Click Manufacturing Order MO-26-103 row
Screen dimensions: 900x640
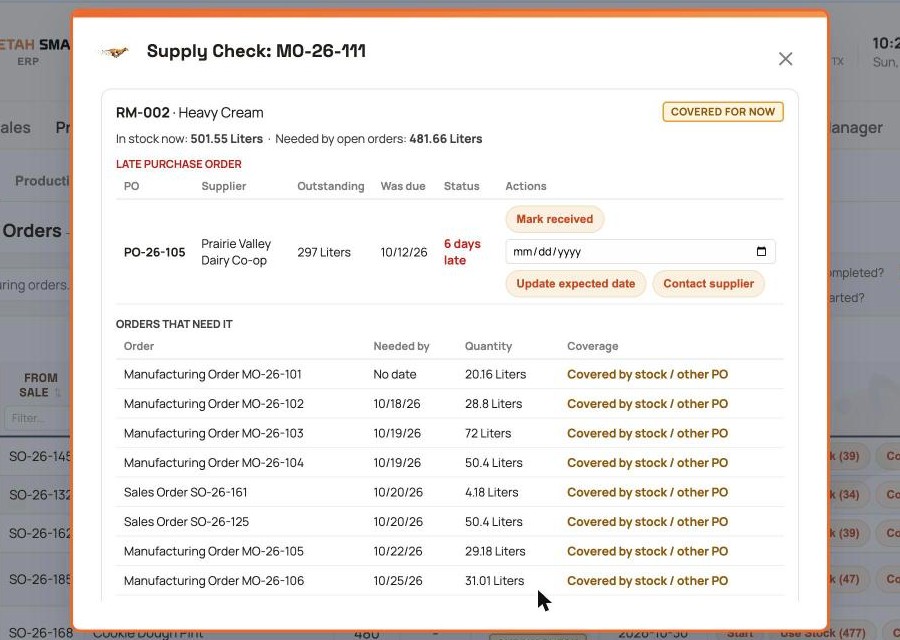[x=449, y=433]
